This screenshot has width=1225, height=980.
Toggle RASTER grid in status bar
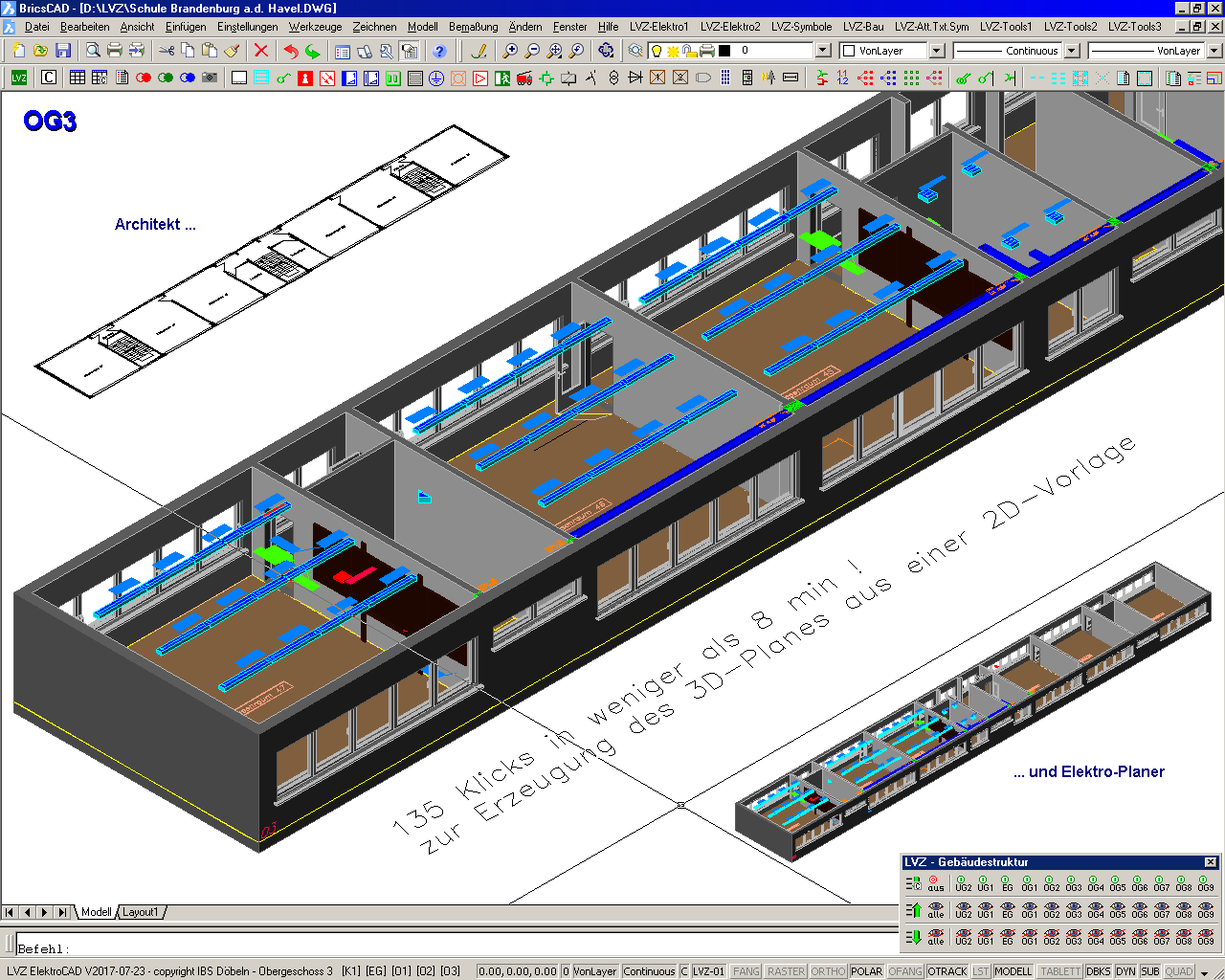coord(786,971)
